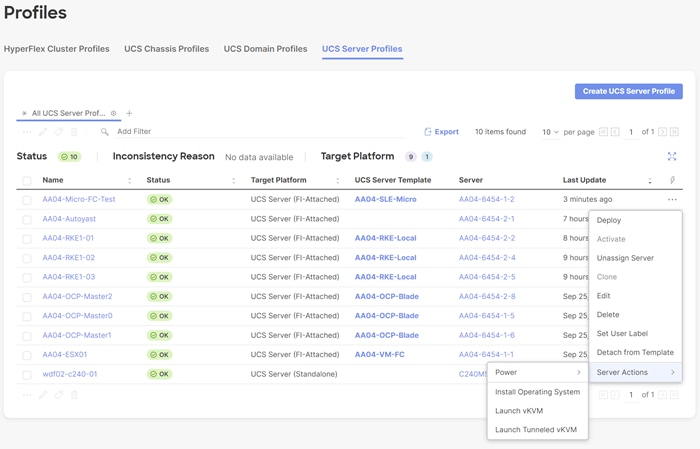The width and height of the screenshot is (700, 449).
Task: Switch to HyperFlex Cluster Profiles tab
Action: point(57,49)
